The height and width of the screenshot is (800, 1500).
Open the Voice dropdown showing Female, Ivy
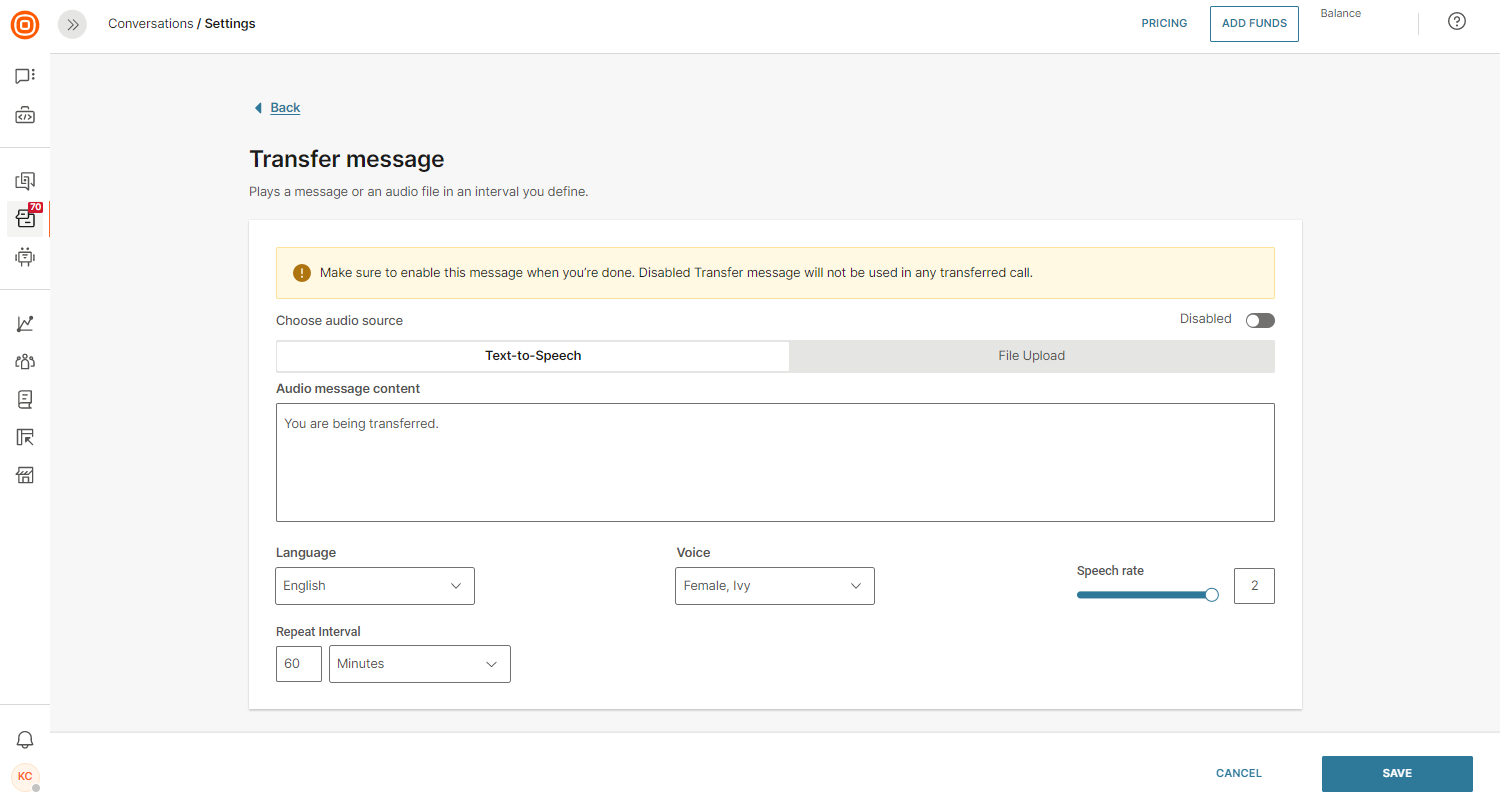(x=775, y=586)
